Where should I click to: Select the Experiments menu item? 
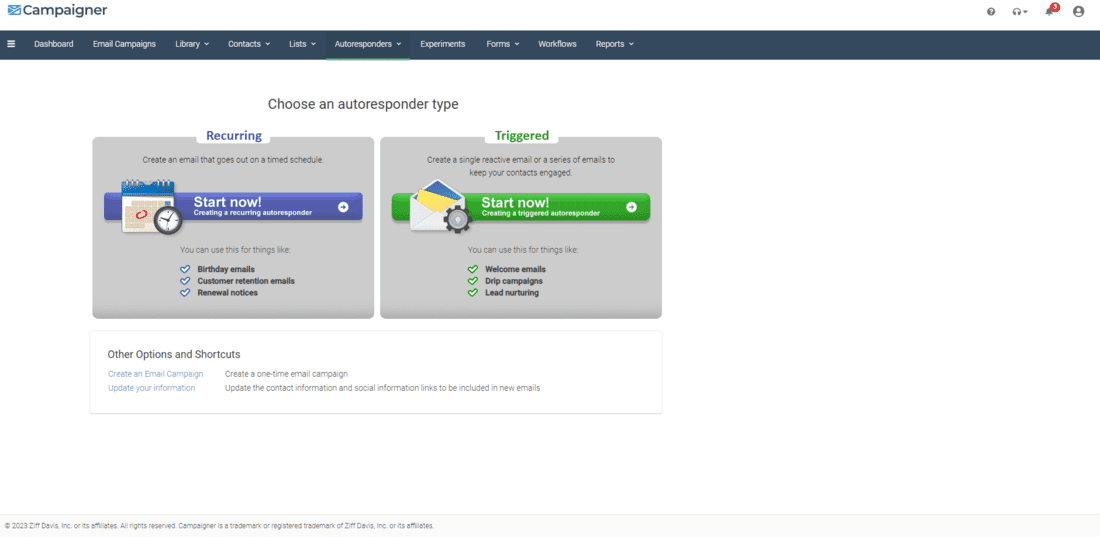point(443,44)
